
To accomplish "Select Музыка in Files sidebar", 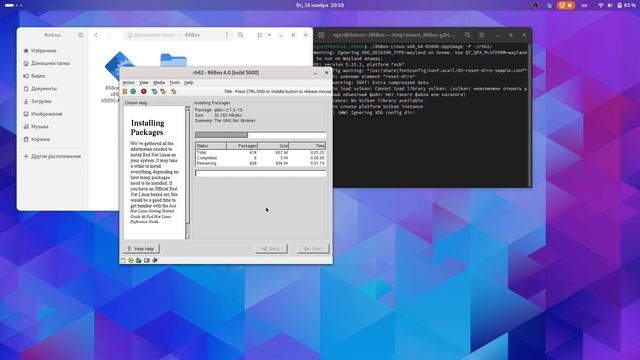I will tap(53, 127).
